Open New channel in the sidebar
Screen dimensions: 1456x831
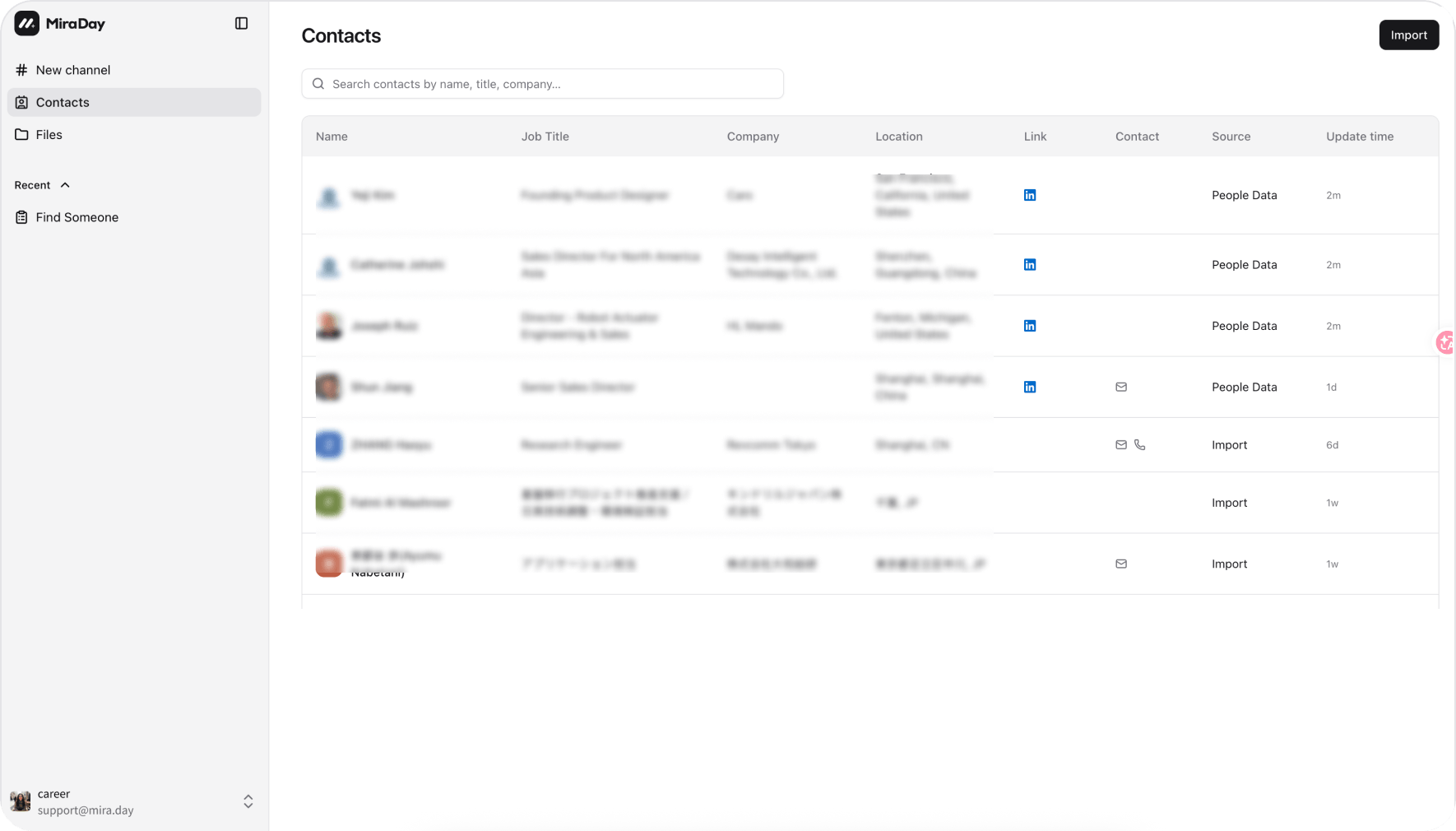pyautogui.click(x=134, y=70)
